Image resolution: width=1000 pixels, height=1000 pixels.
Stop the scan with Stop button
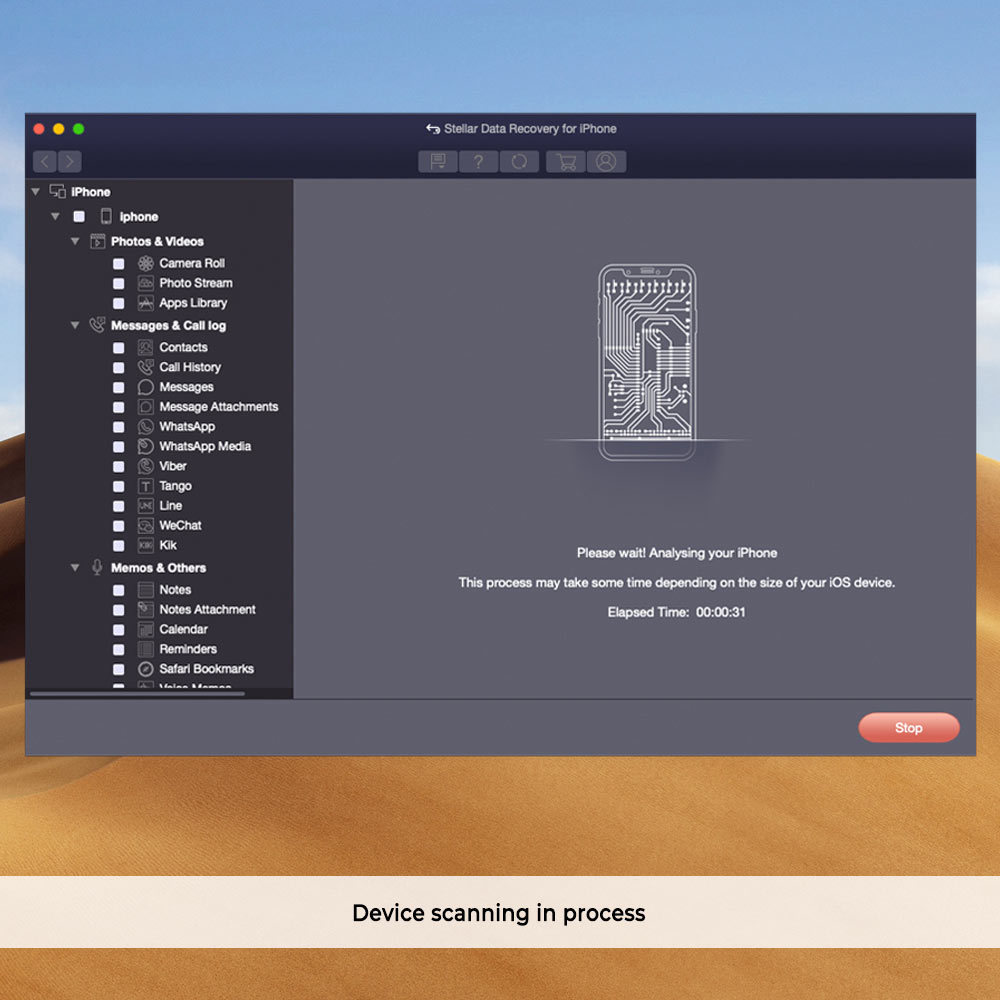tap(909, 728)
